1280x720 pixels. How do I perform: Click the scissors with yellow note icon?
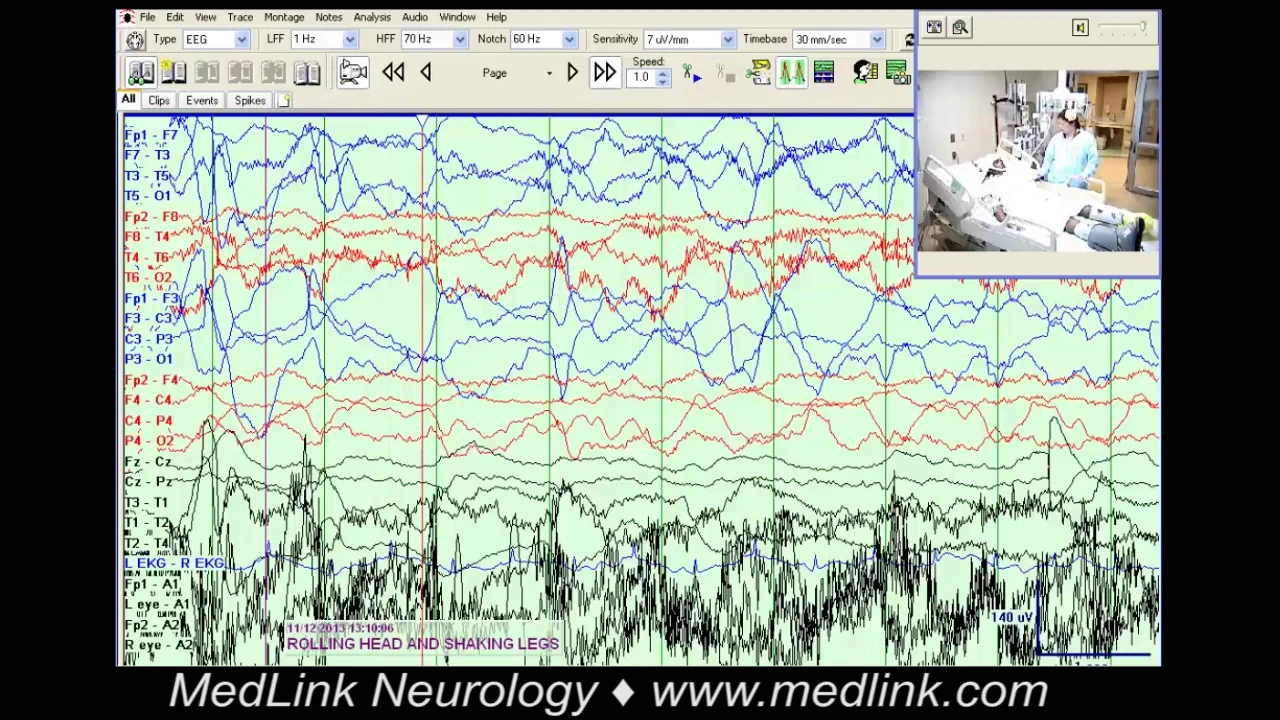pyautogui.click(x=760, y=72)
